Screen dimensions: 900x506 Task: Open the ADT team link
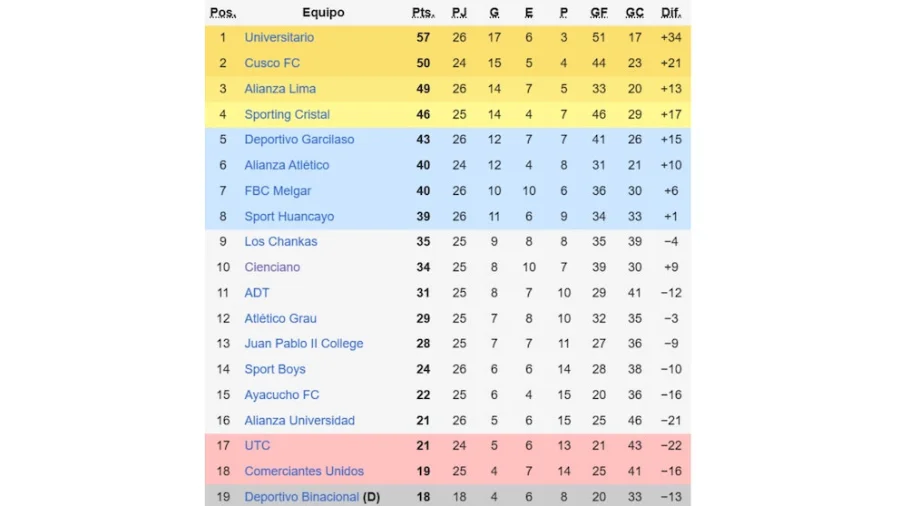point(257,293)
